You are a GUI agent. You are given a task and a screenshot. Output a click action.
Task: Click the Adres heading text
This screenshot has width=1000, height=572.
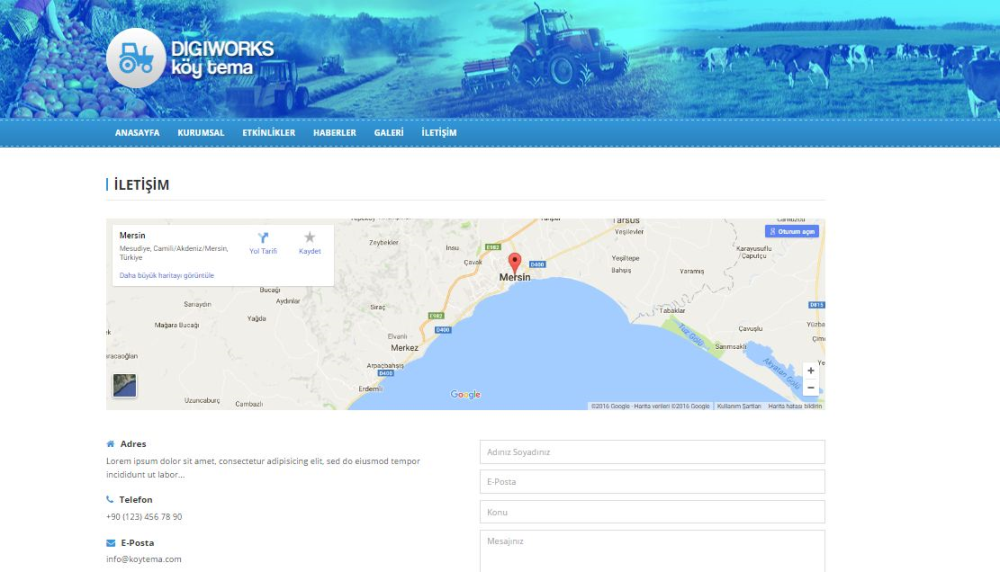point(133,444)
